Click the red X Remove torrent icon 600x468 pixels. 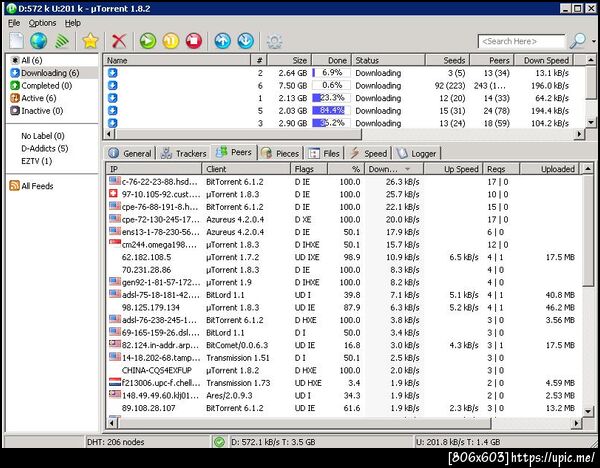pyautogui.click(x=119, y=41)
